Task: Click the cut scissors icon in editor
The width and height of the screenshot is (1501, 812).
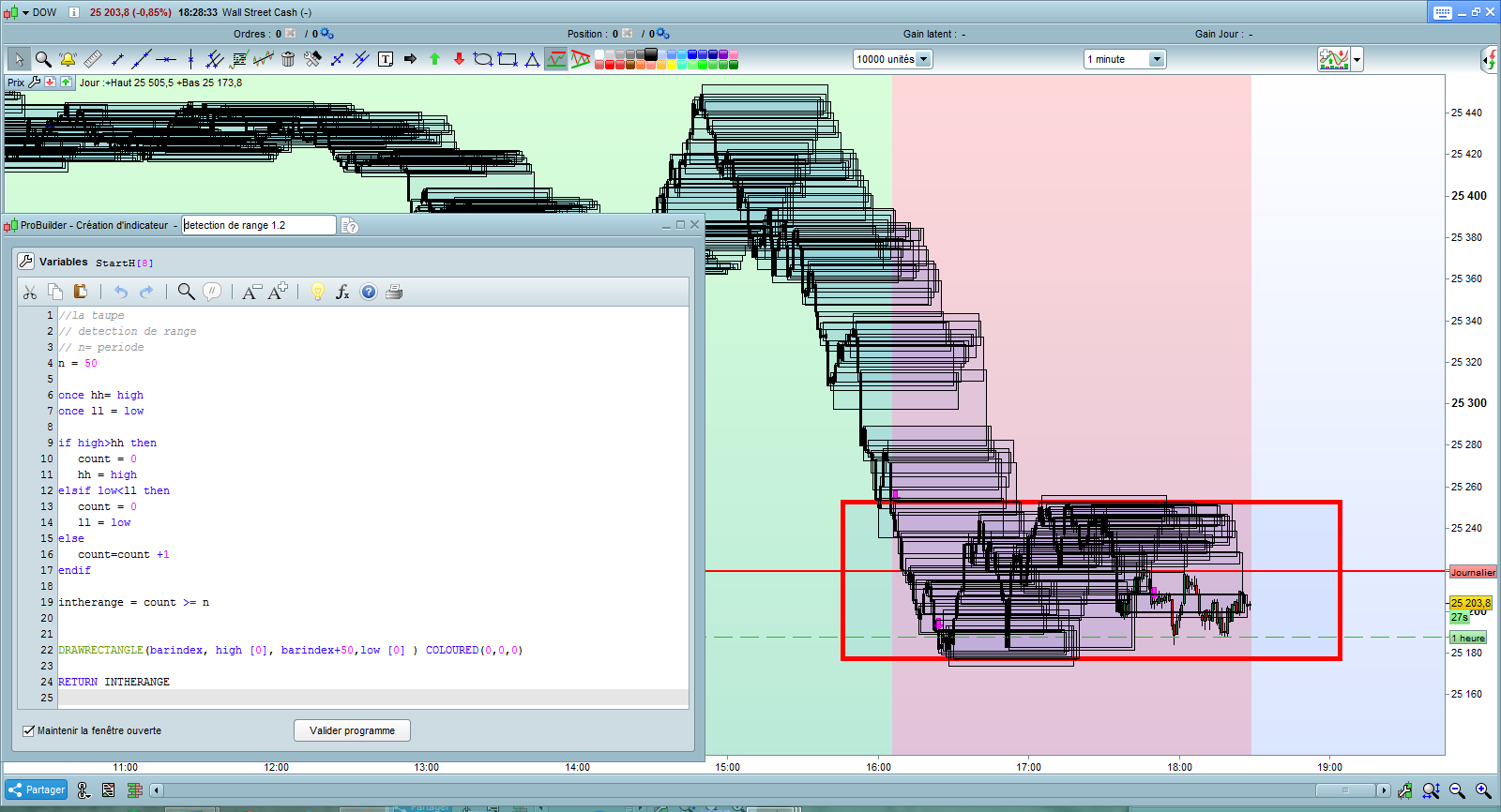Action: click(x=30, y=292)
